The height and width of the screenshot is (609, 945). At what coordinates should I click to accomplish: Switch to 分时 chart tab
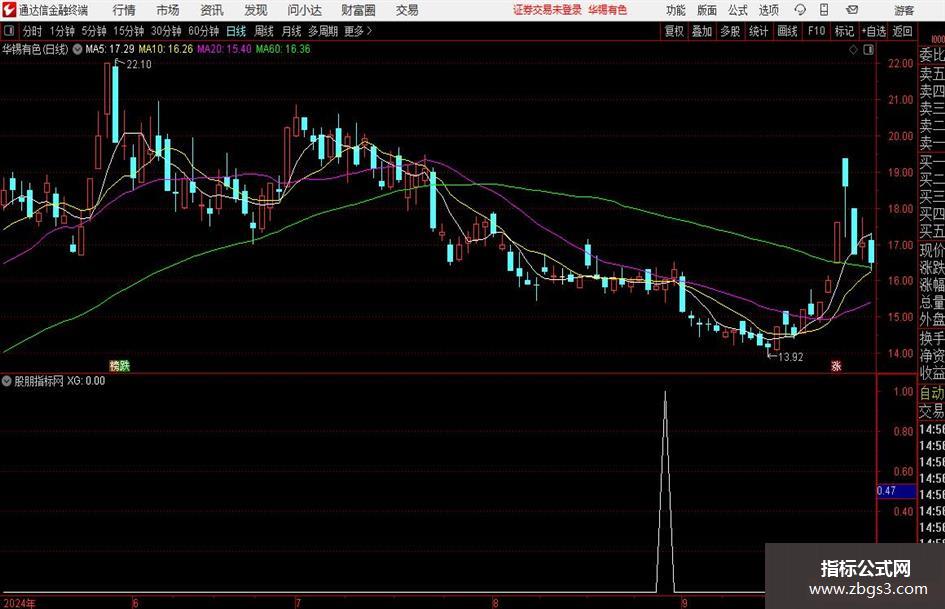pos(32,31)
